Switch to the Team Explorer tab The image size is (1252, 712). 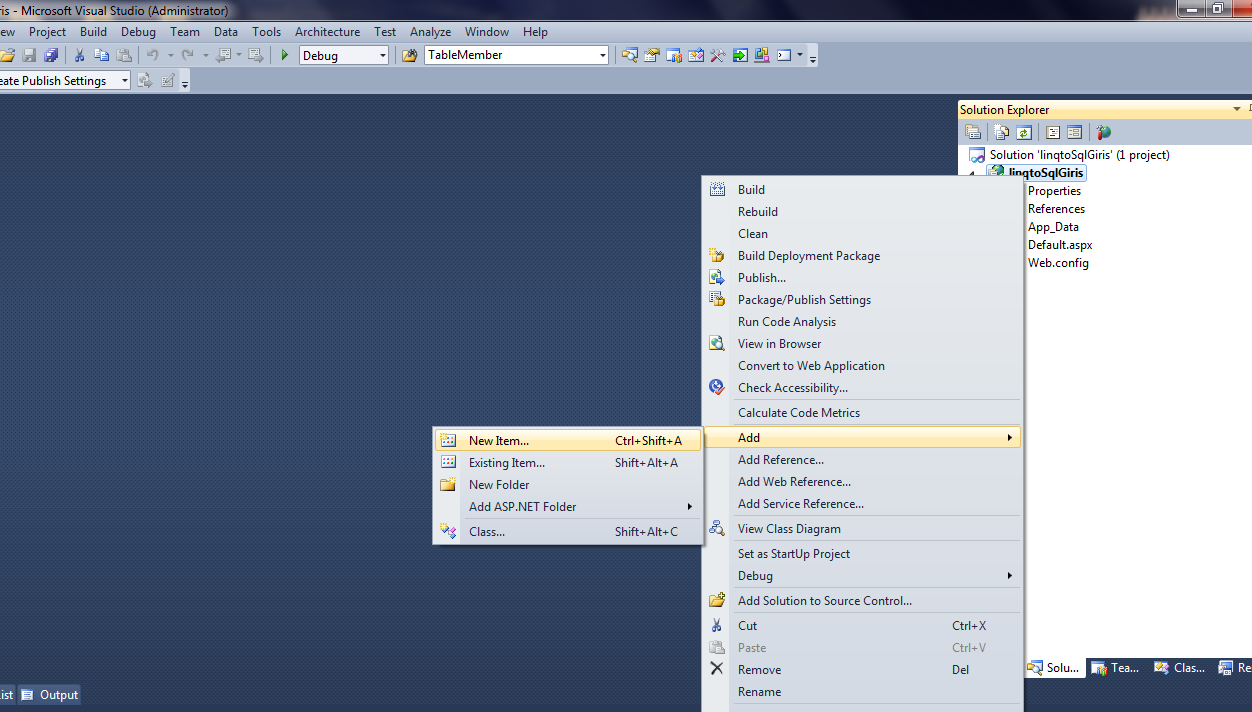[x=1115, y=668]
